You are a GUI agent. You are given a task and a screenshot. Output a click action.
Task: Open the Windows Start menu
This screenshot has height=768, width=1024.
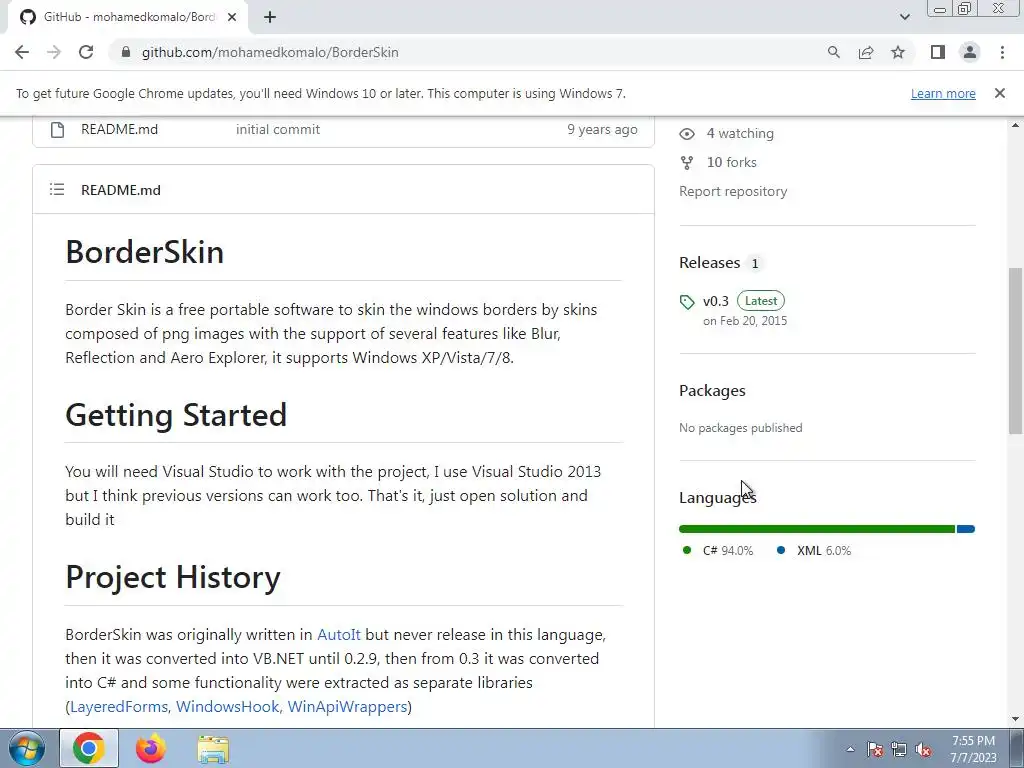(x=26, y=748)
